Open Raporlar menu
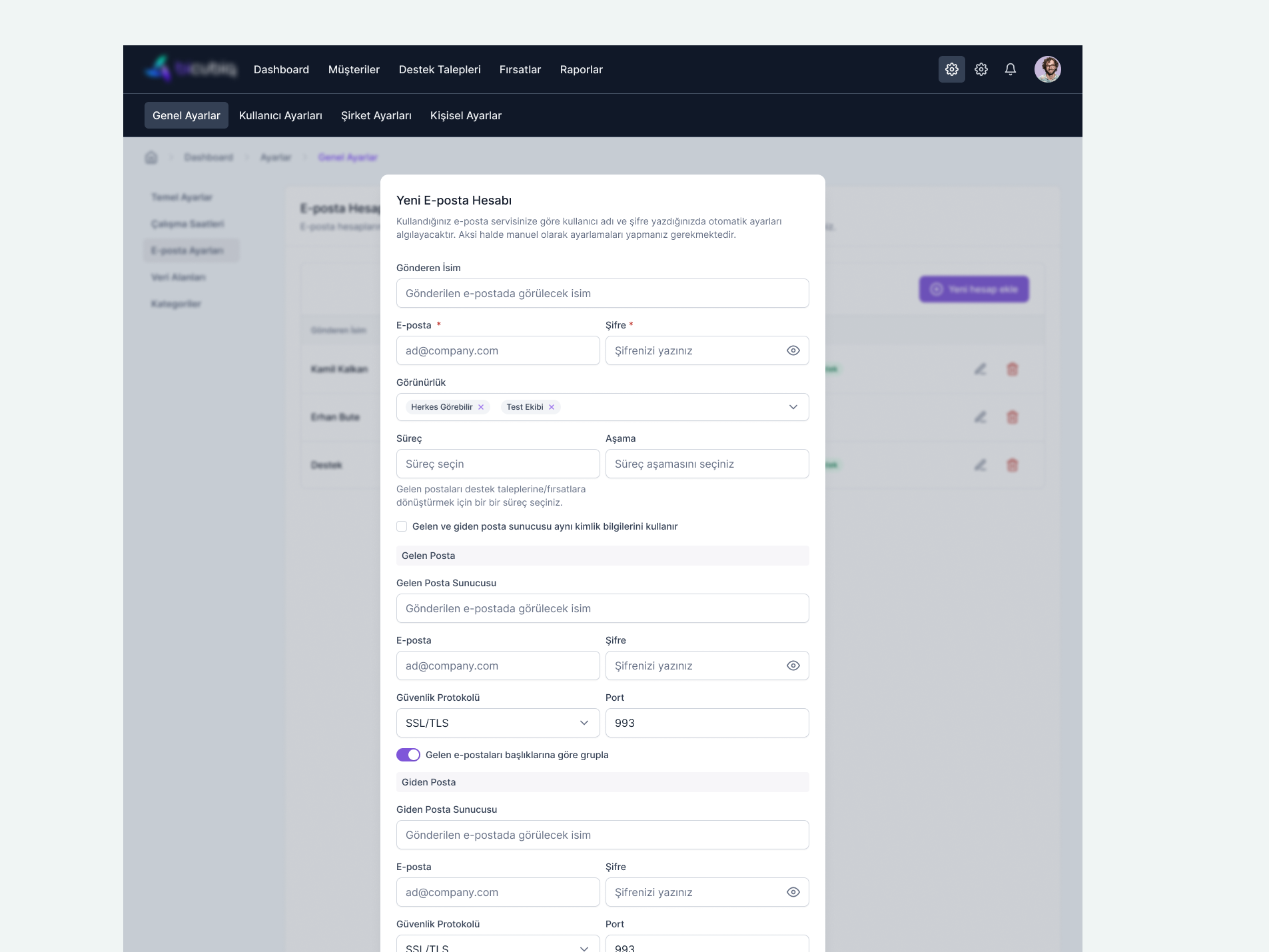The width and height of the screenshot is (1269, 952). pyautogui.click(x=581, y=69)
